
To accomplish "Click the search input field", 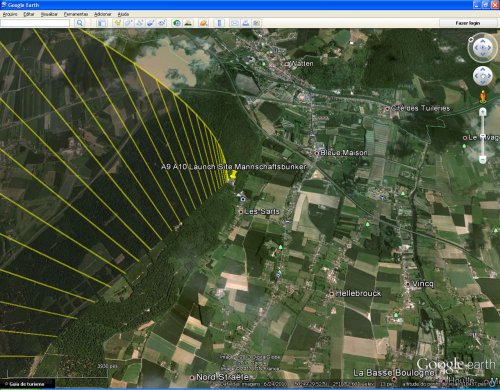I will click(x=35, y=23).
